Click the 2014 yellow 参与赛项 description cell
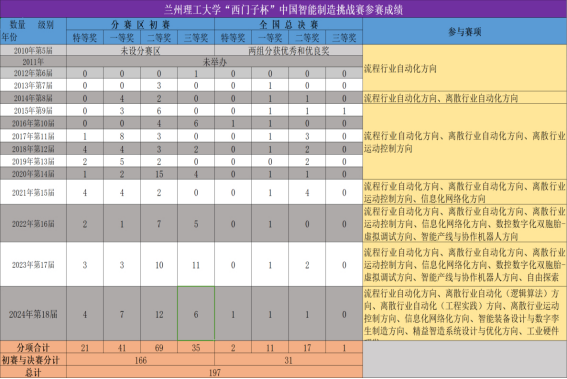The height and width of the screenshot is (379, 567). tap(465, 98)
